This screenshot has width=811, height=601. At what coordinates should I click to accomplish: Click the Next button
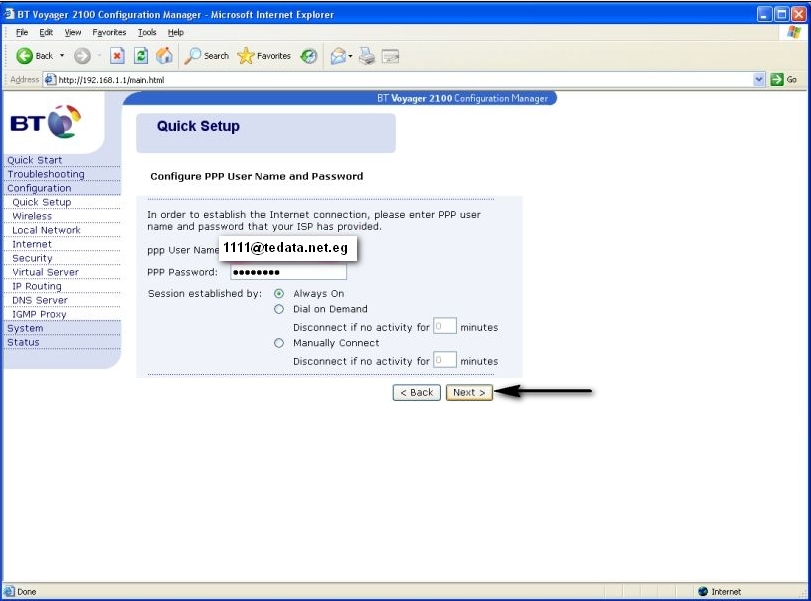(468, 392)
